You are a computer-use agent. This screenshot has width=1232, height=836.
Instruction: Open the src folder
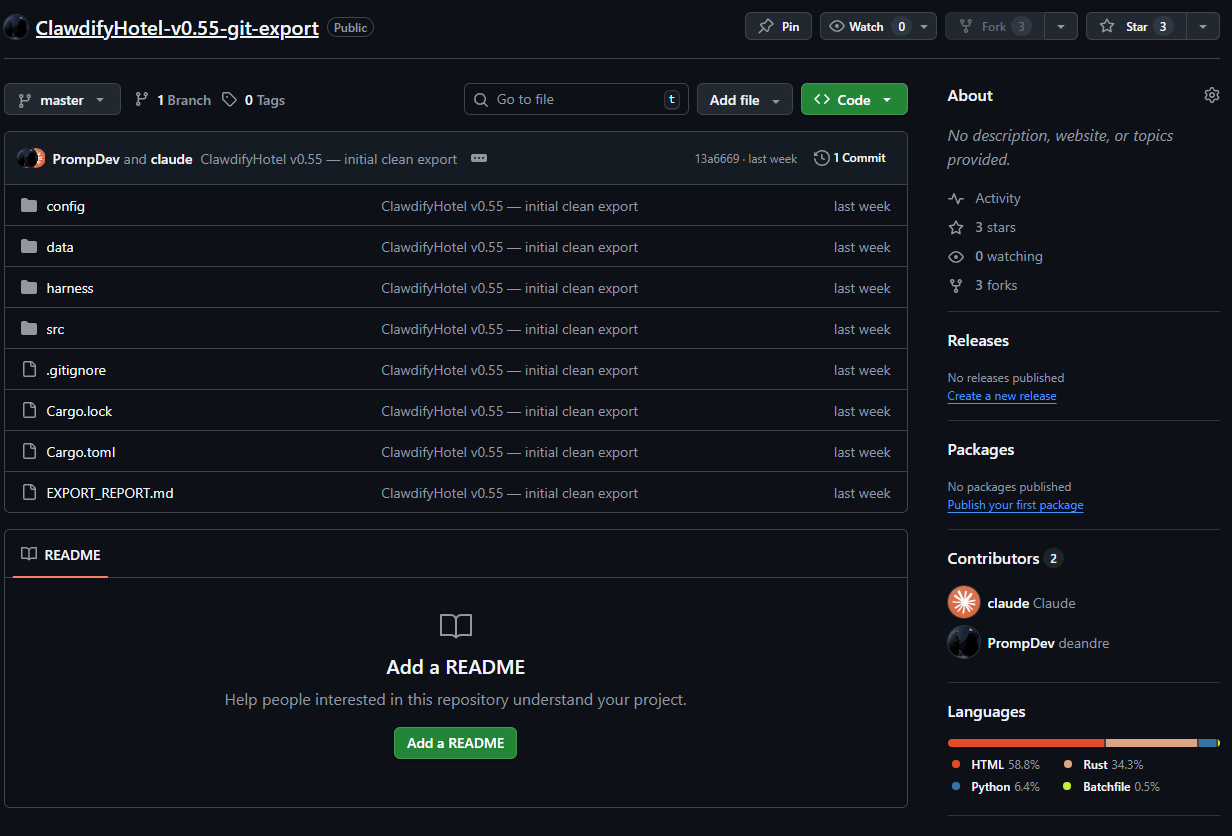tap(55, 329)
